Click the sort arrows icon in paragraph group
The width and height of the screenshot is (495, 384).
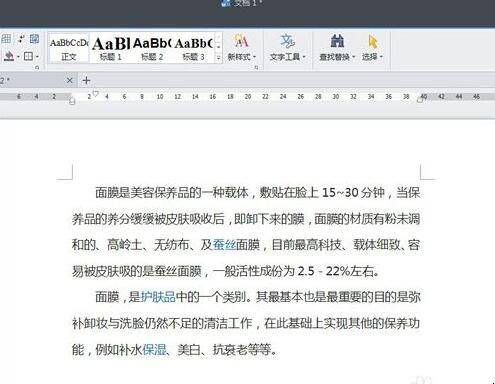tap(21, 39)
